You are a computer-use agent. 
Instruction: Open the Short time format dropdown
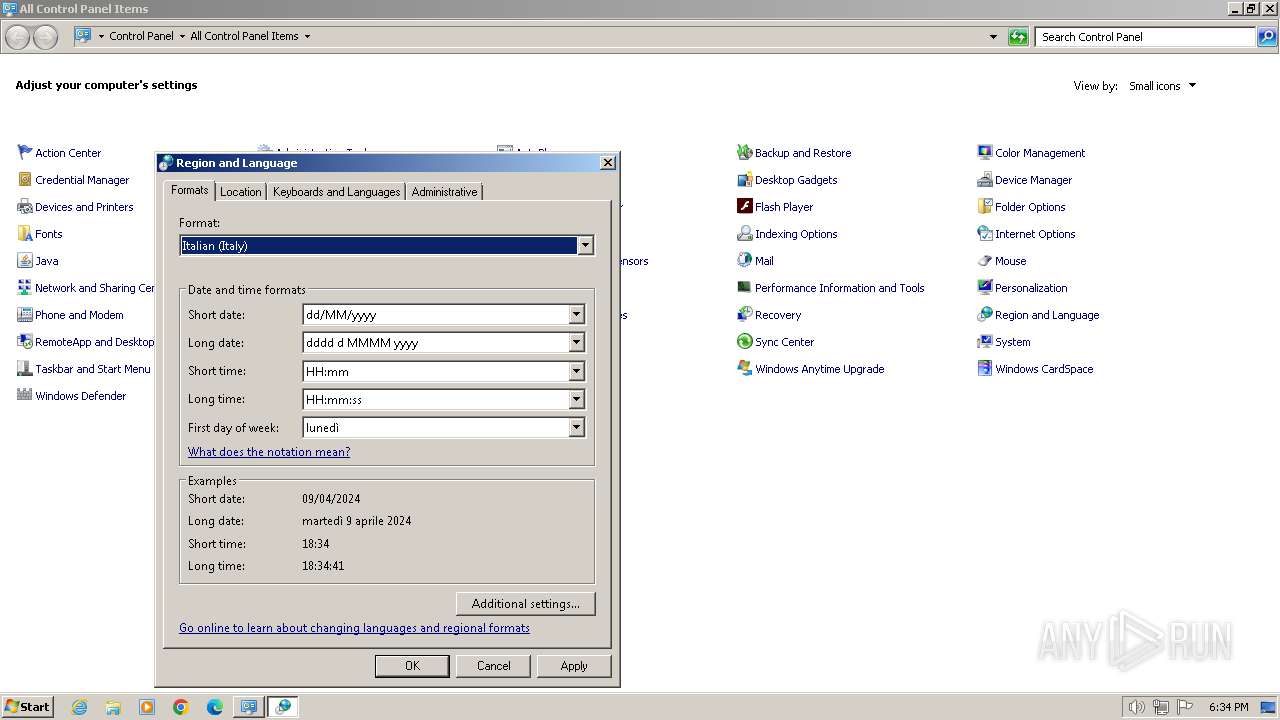click(x=576, y=371)
